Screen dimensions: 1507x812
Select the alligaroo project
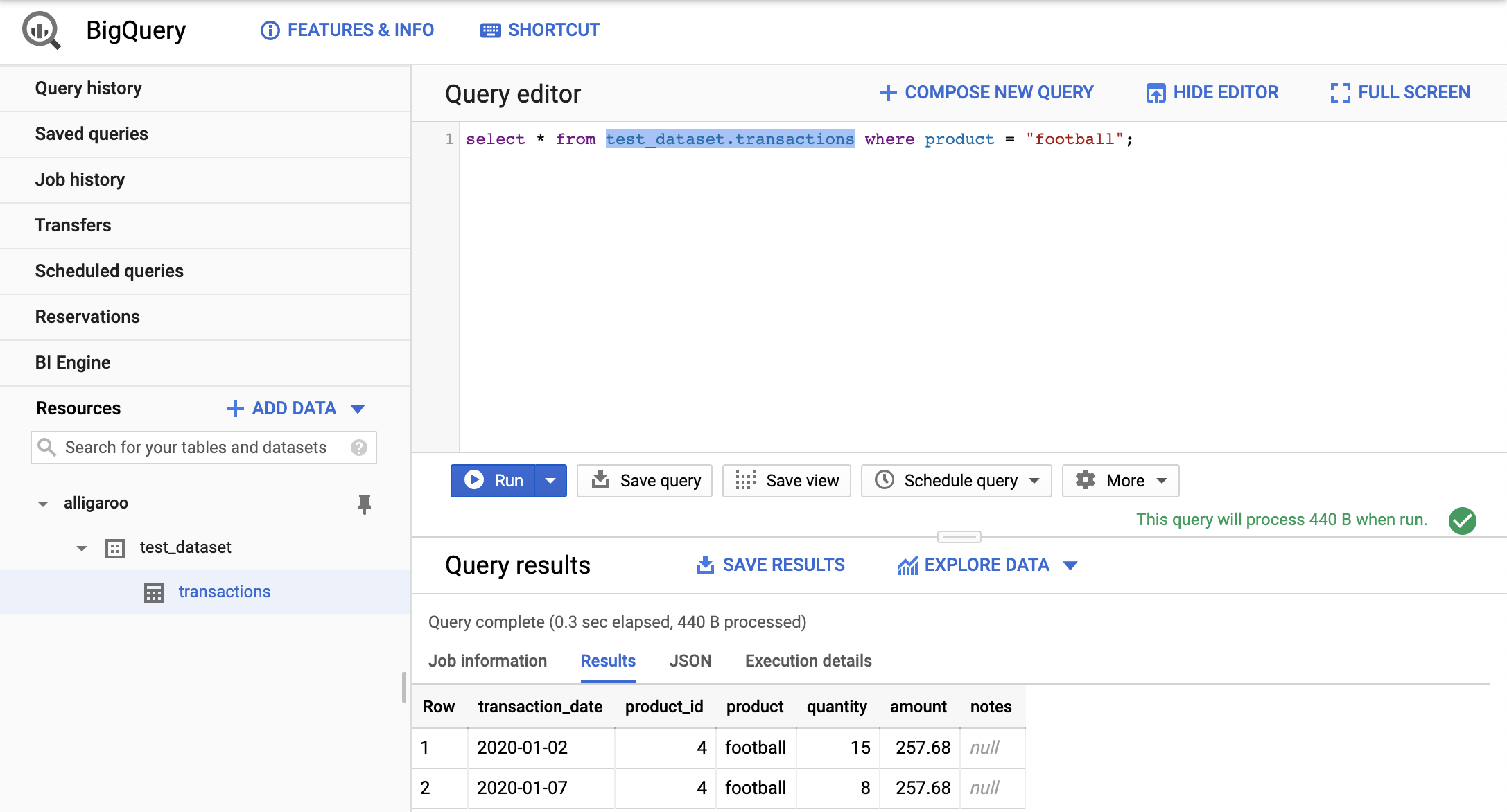tap(96, 503)
